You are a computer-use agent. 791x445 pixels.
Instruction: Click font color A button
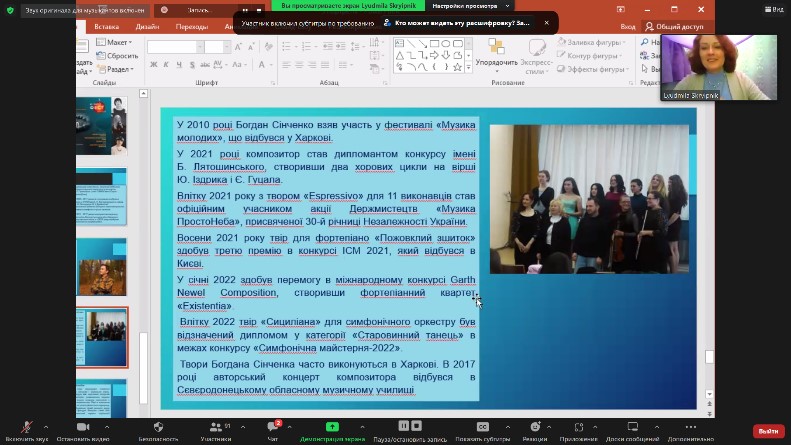(262, 65)
